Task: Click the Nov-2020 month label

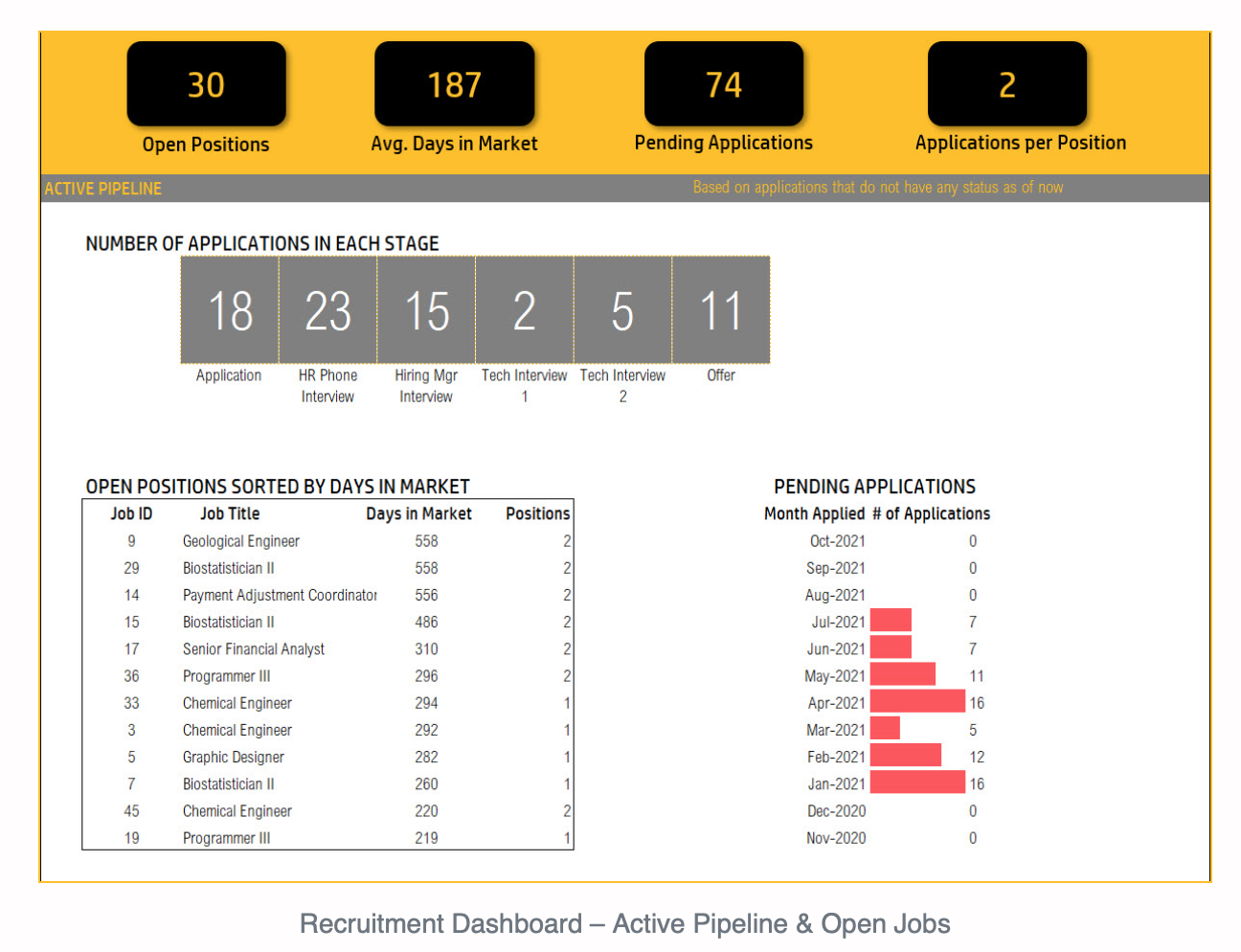Action: [836, 838]
